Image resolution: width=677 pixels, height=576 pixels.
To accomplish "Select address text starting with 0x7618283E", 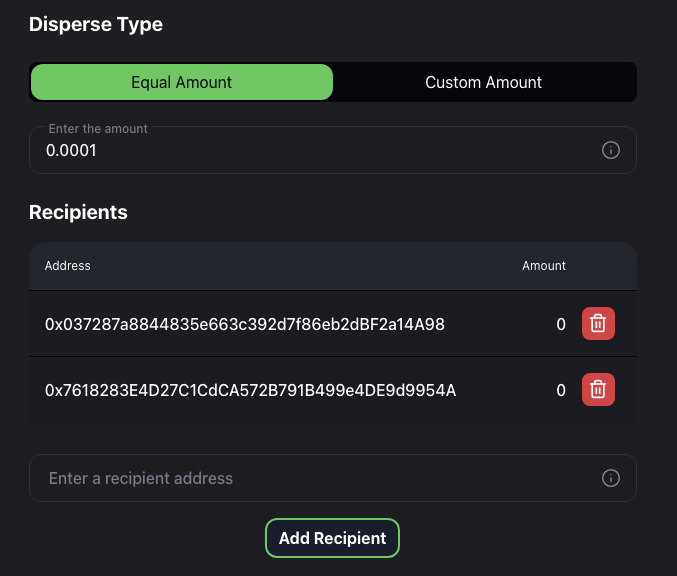I will (250, 390).
